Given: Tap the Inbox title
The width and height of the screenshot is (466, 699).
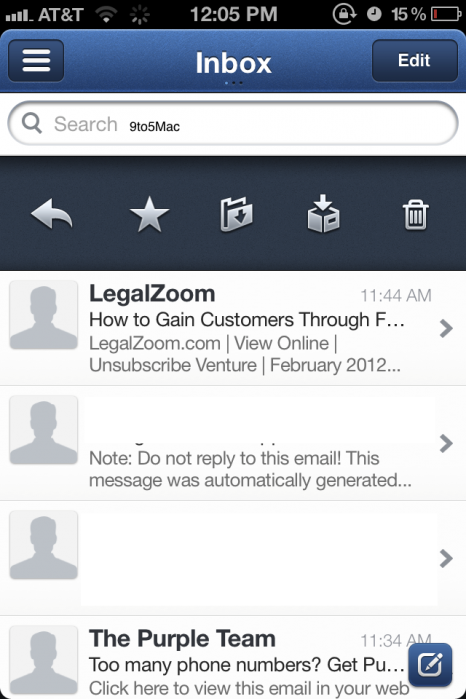Looking at the screenshot, I should click(233, 62).
